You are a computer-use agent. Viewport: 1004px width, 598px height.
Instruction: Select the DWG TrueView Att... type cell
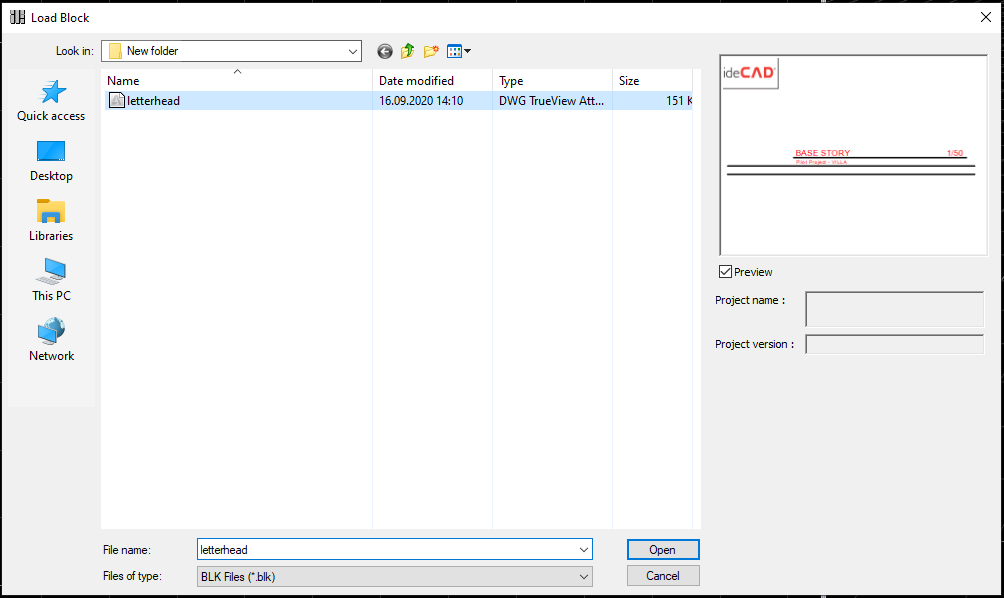click(551, 101)
